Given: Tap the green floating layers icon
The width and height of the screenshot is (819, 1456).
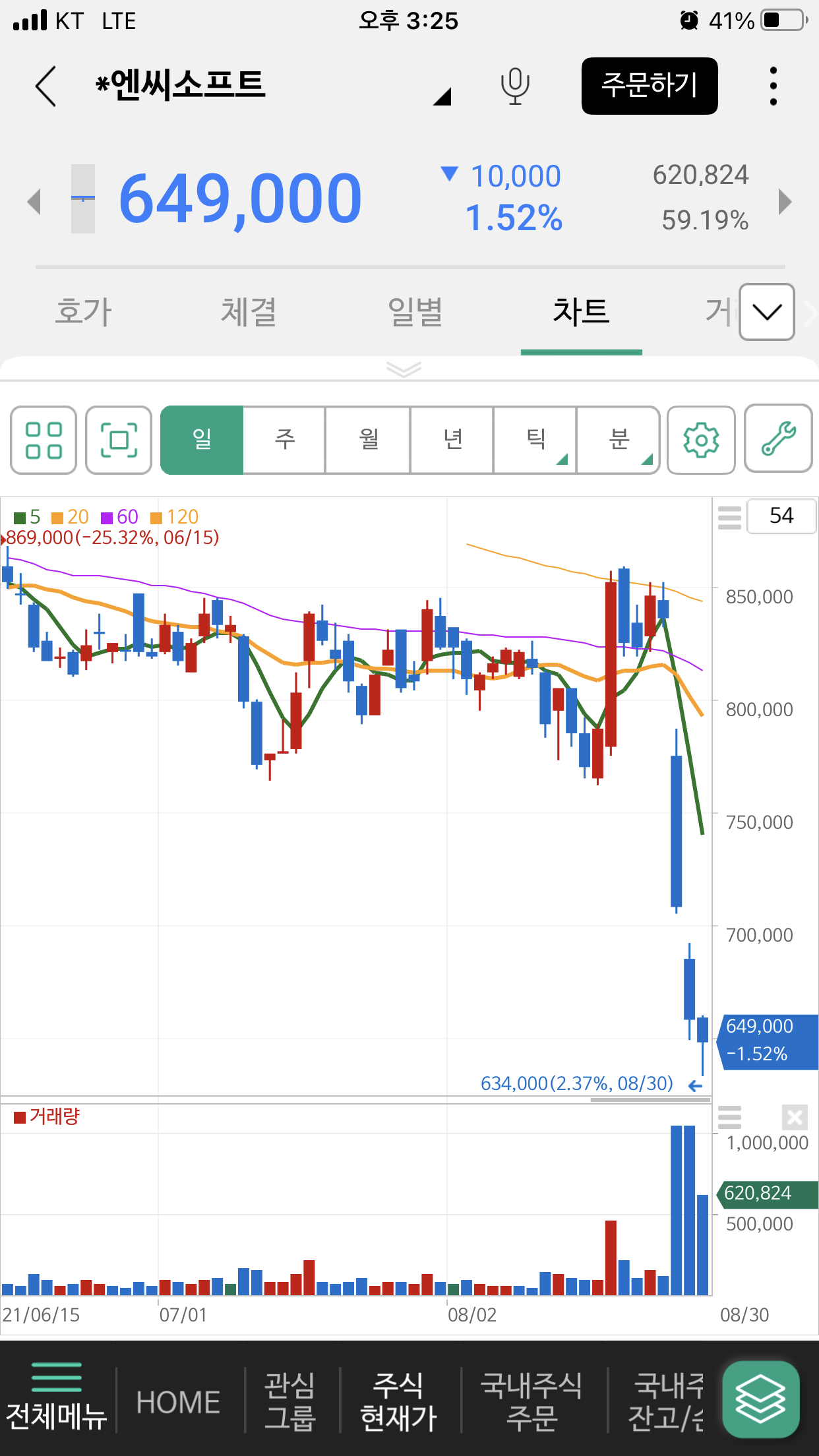Looking at the screenshot, I should point(760,1399).
